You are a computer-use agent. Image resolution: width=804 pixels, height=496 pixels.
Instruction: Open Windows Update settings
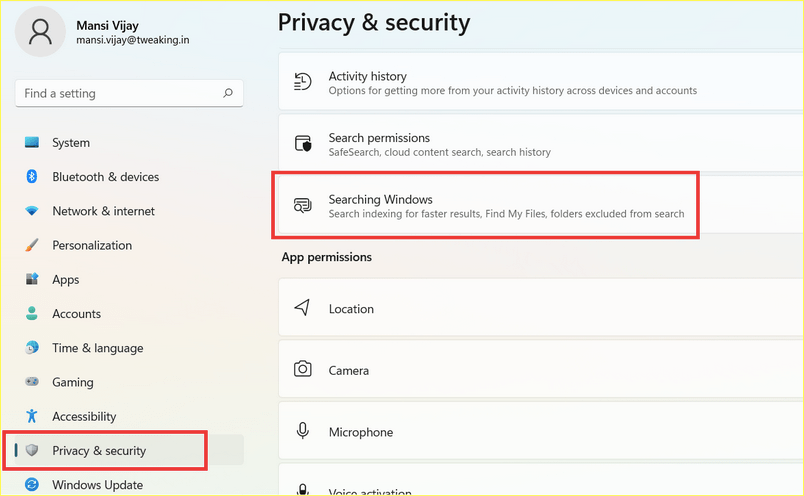pos(129,484)
